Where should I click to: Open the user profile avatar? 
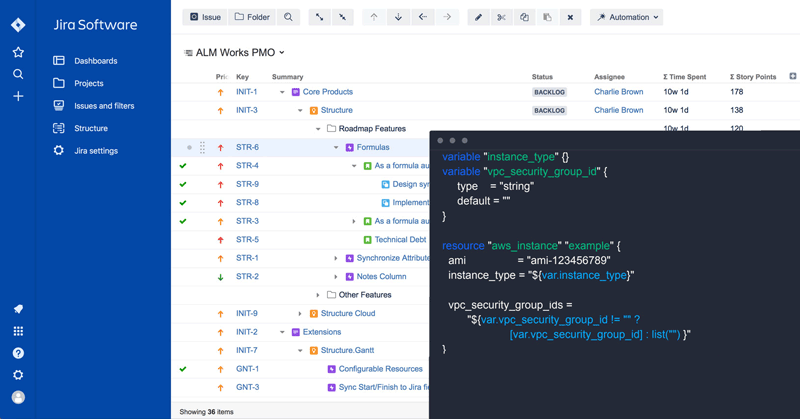coord(18,397)
